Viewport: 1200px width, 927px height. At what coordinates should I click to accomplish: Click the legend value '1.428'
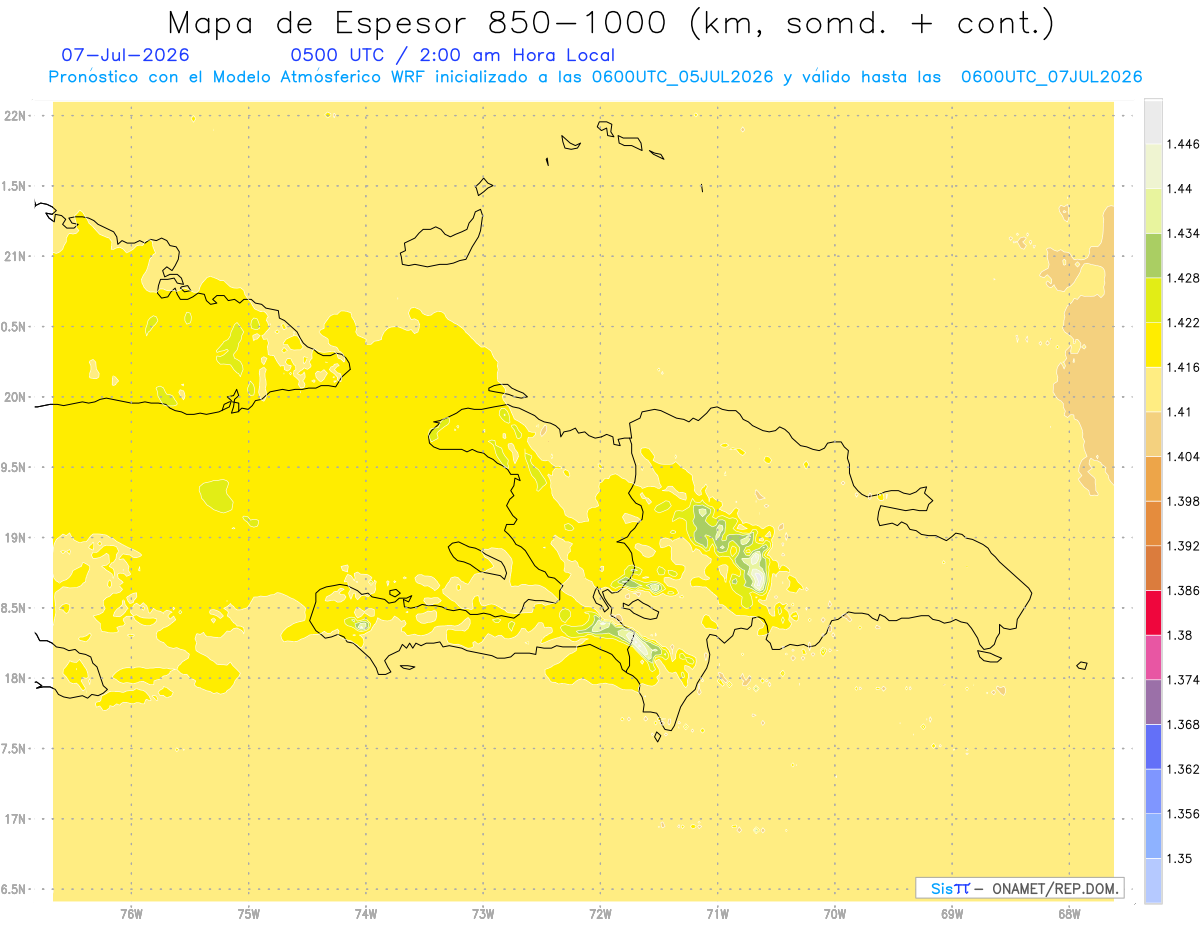pyautogui.click(x=1183, y=278)
